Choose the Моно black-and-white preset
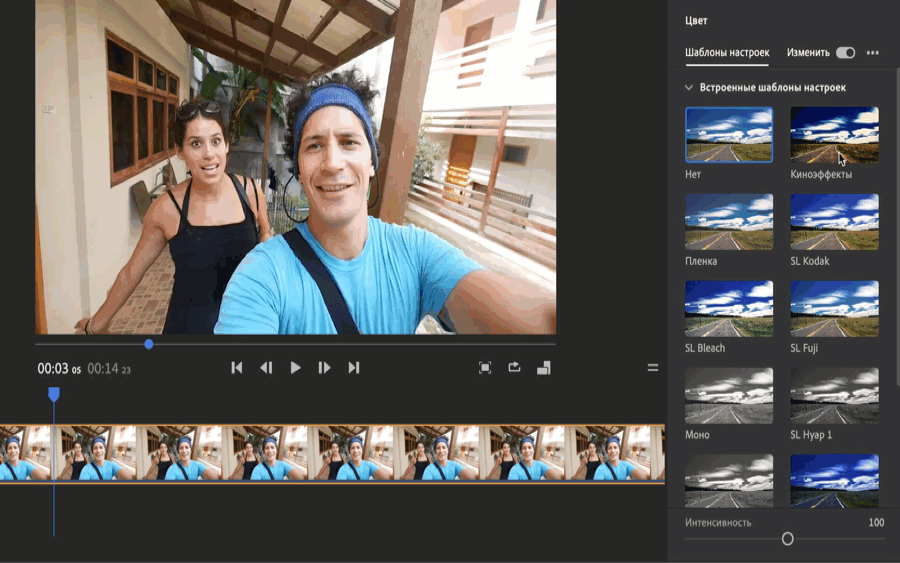Screen dimensions: 900x563 point(728,396)
